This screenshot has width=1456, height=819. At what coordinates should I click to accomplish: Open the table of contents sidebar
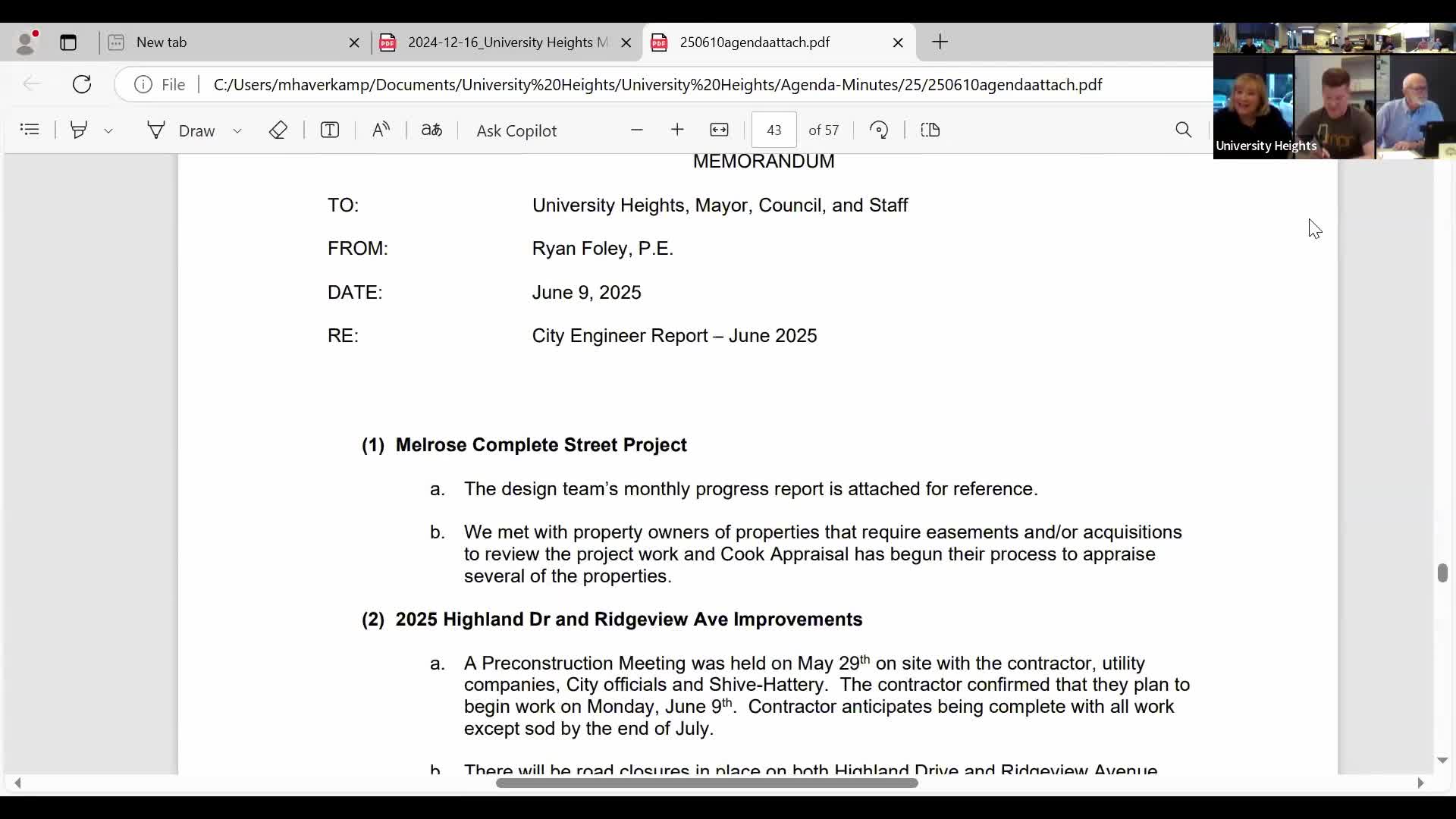click(x=30, y=130)
